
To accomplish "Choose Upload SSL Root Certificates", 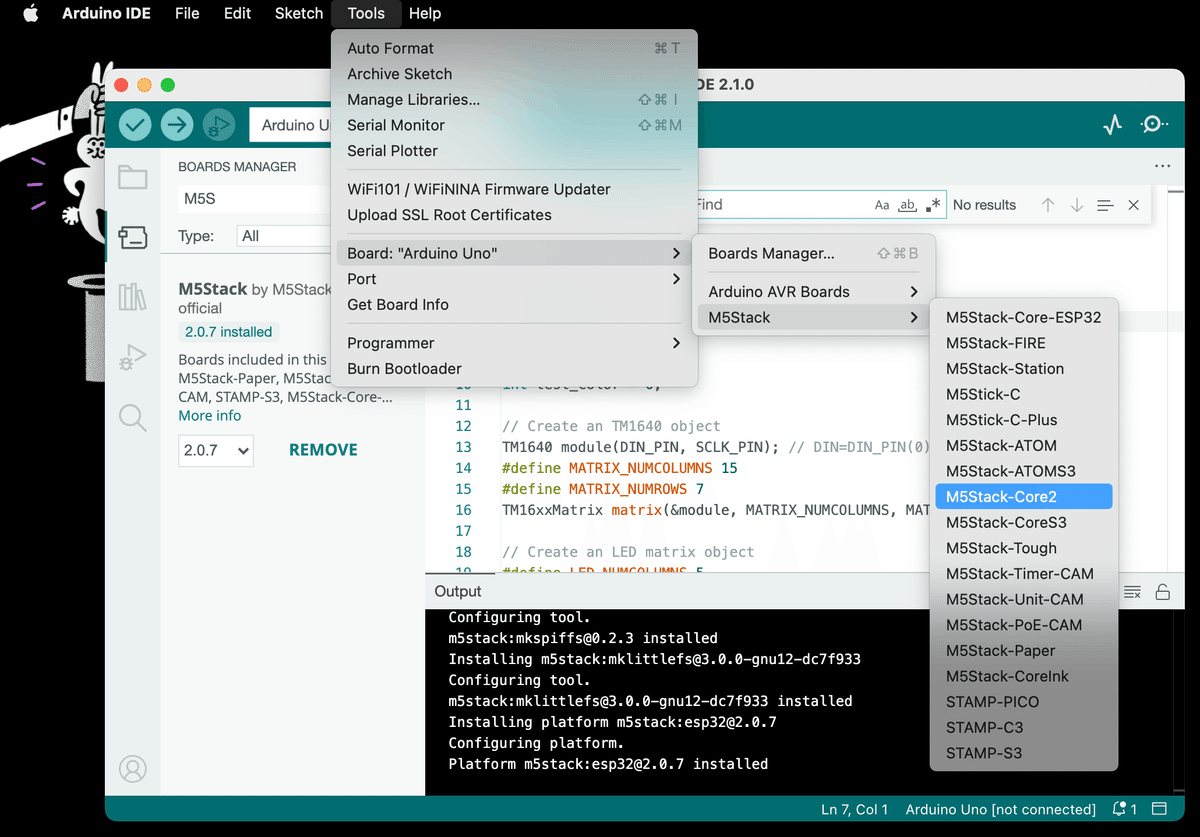I will (x=514, y=215).
